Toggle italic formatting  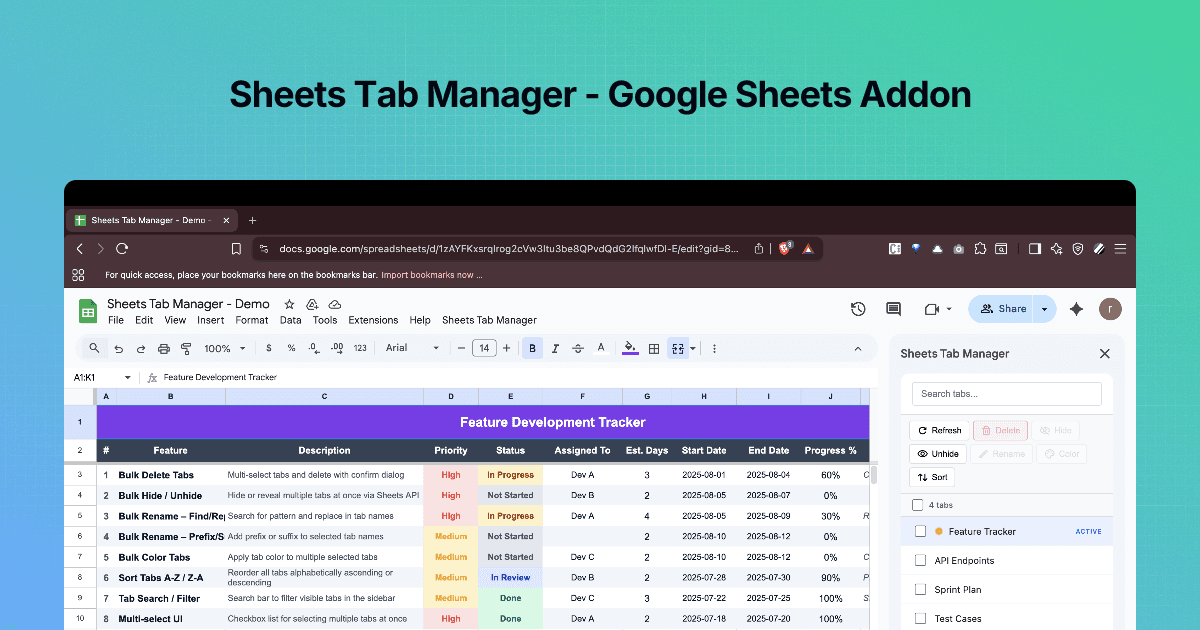(x=555, y=349)
